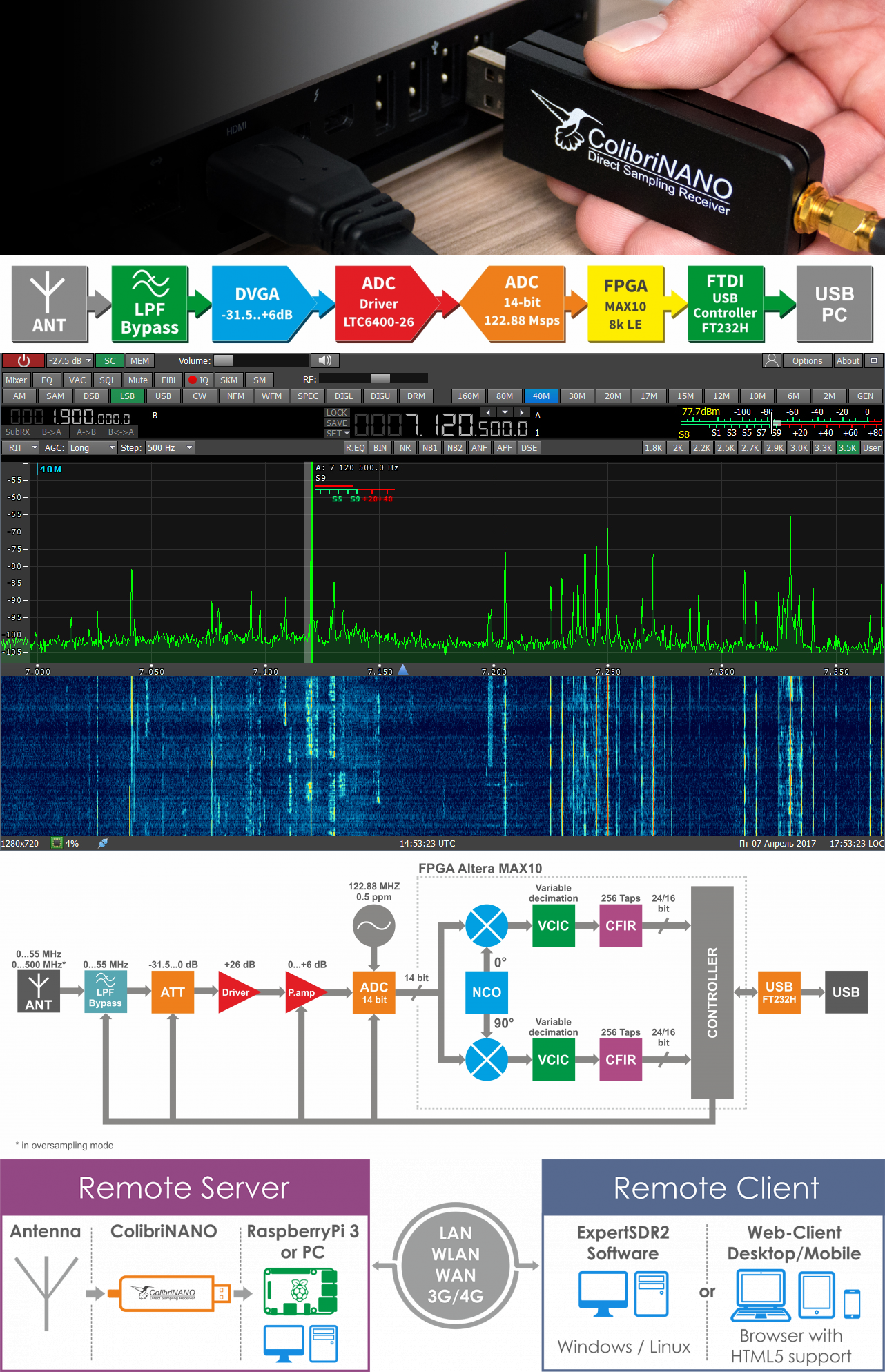Image resolution: width=885 pixels, height=1372 pixels.
Task: Enable the NB1 noise blanker
Action: (429, 447)
